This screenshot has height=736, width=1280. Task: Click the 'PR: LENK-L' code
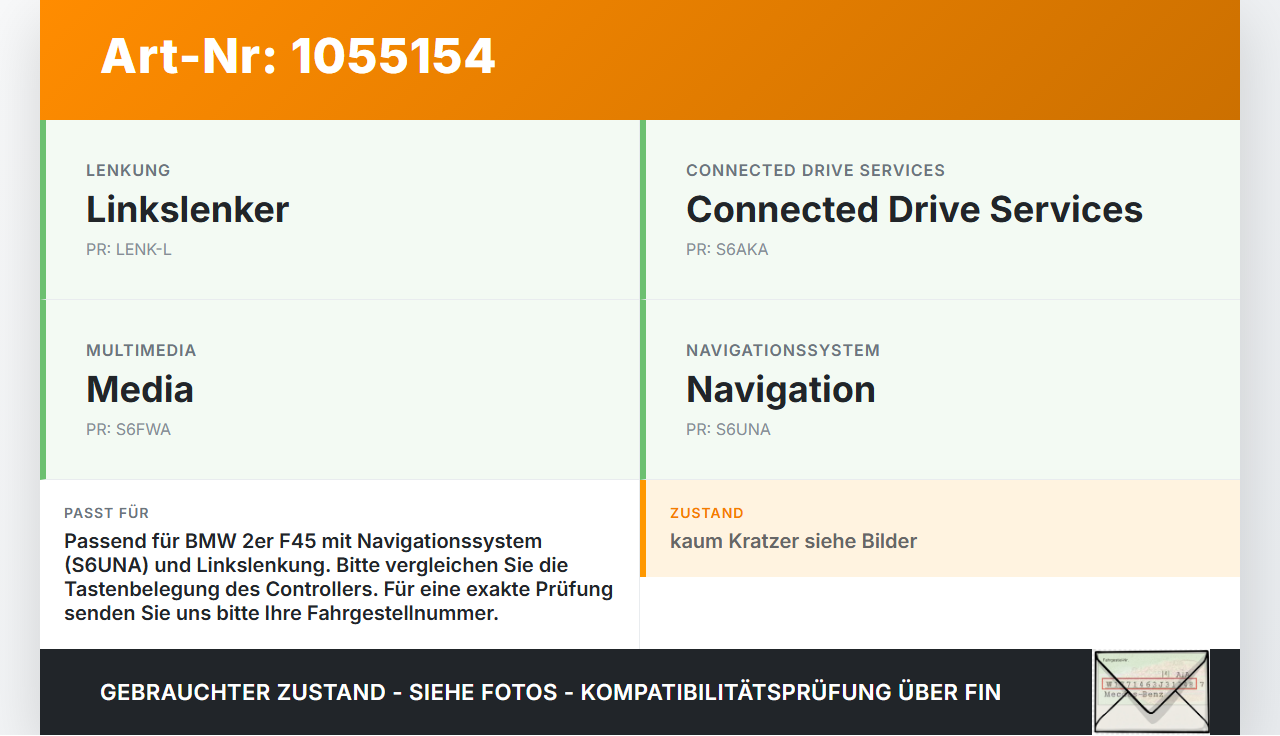click(x=129, y=250)
